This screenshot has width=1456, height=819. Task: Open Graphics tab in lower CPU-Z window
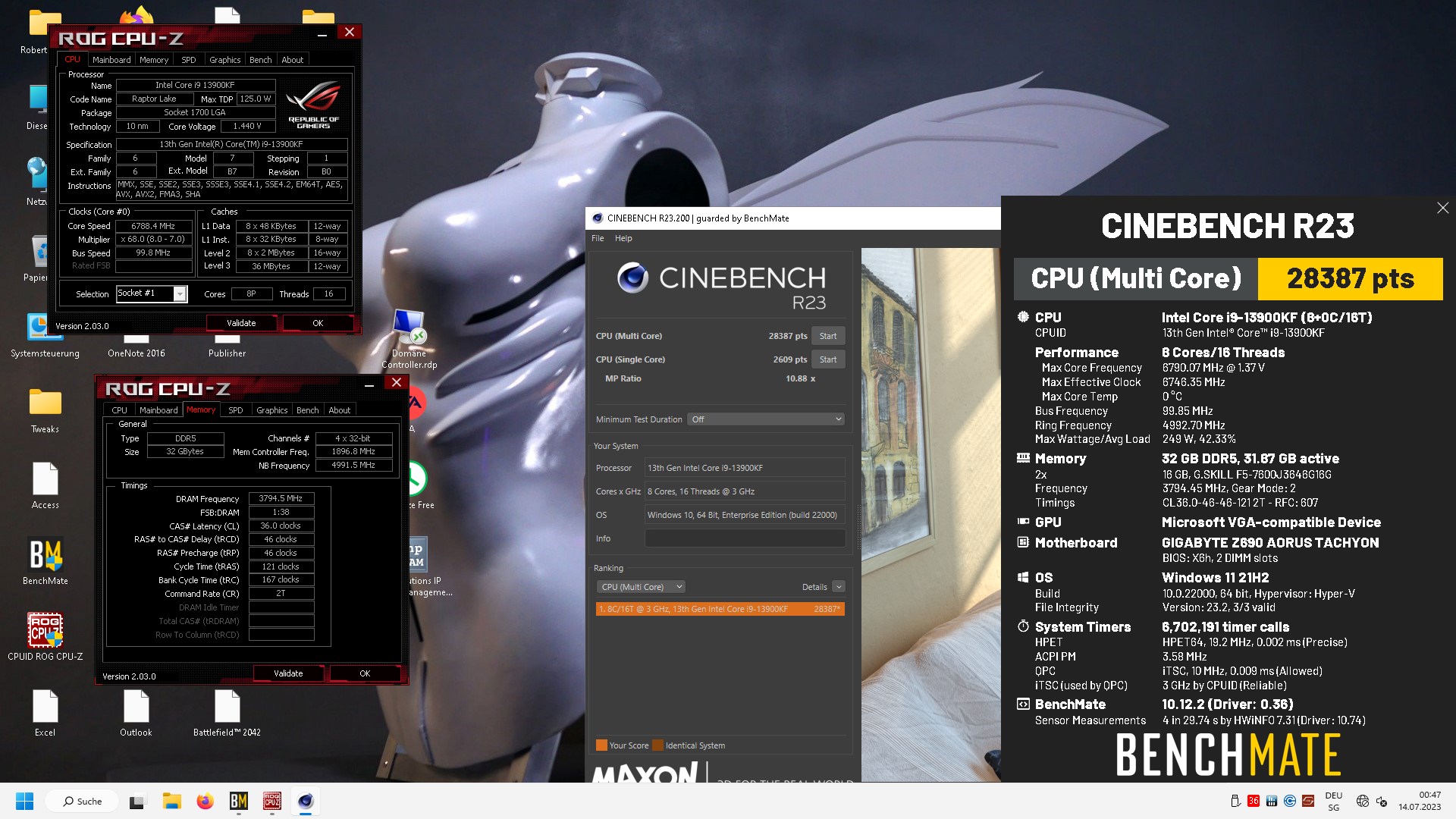(x=271, y=410)
